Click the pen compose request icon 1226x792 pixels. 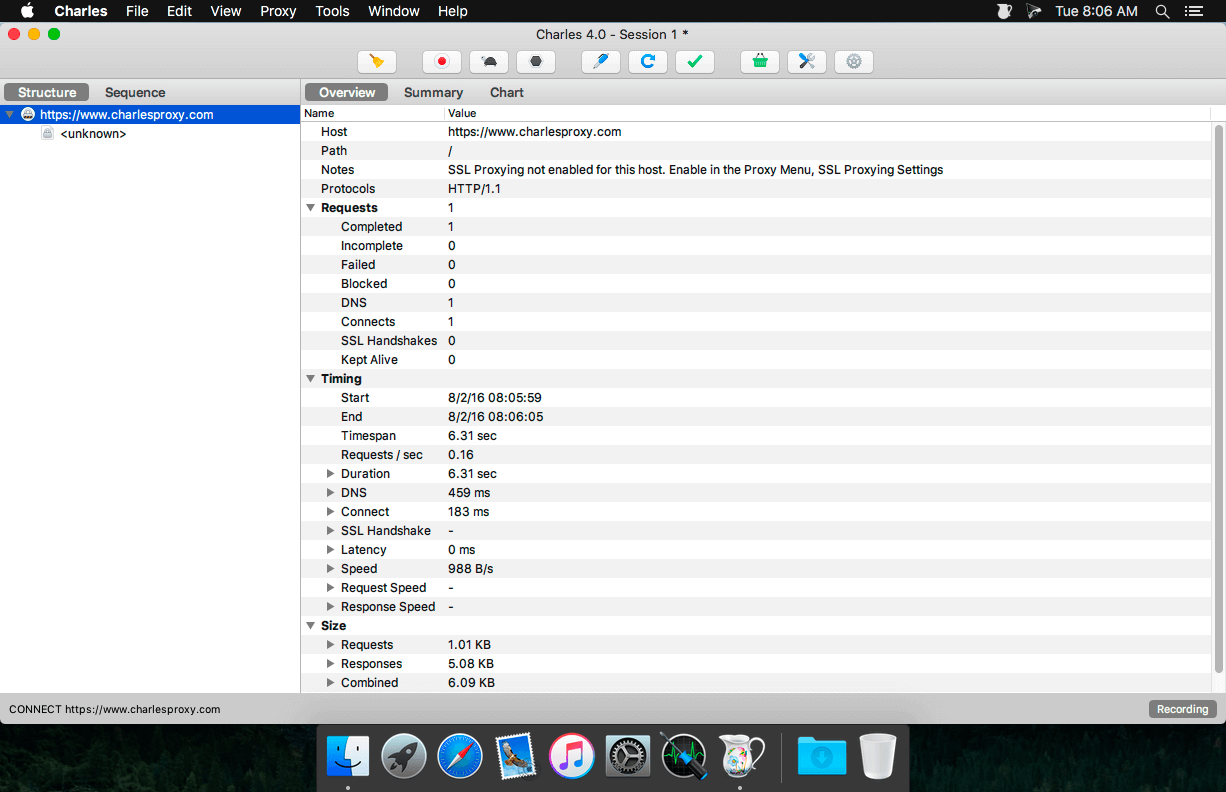[600, 62]
